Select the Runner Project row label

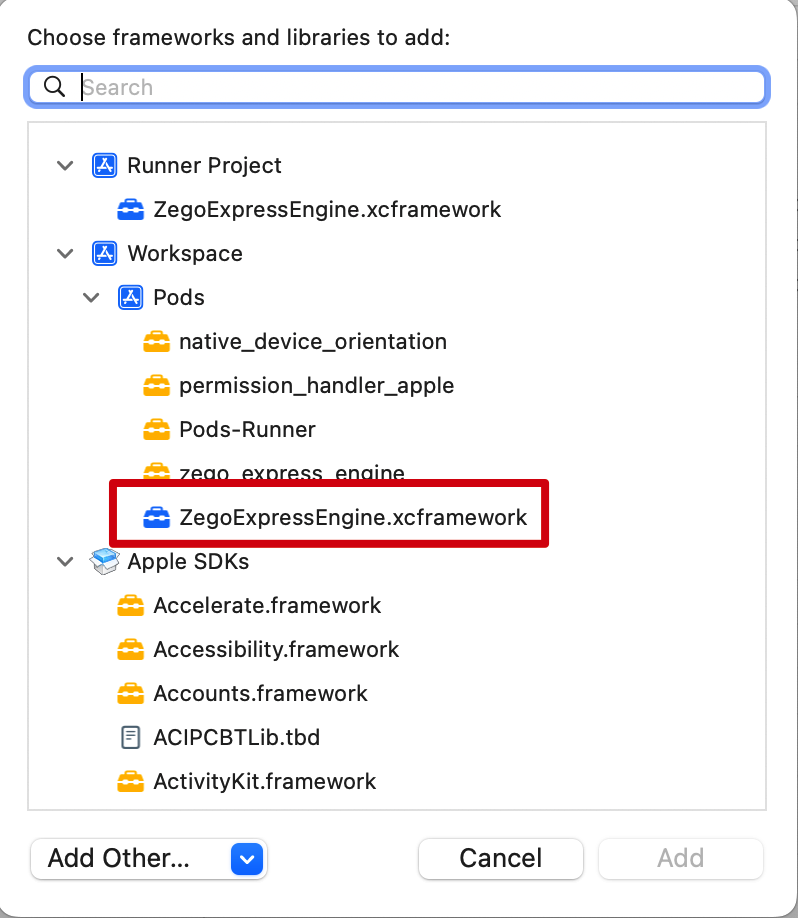(x=204, y=166)
